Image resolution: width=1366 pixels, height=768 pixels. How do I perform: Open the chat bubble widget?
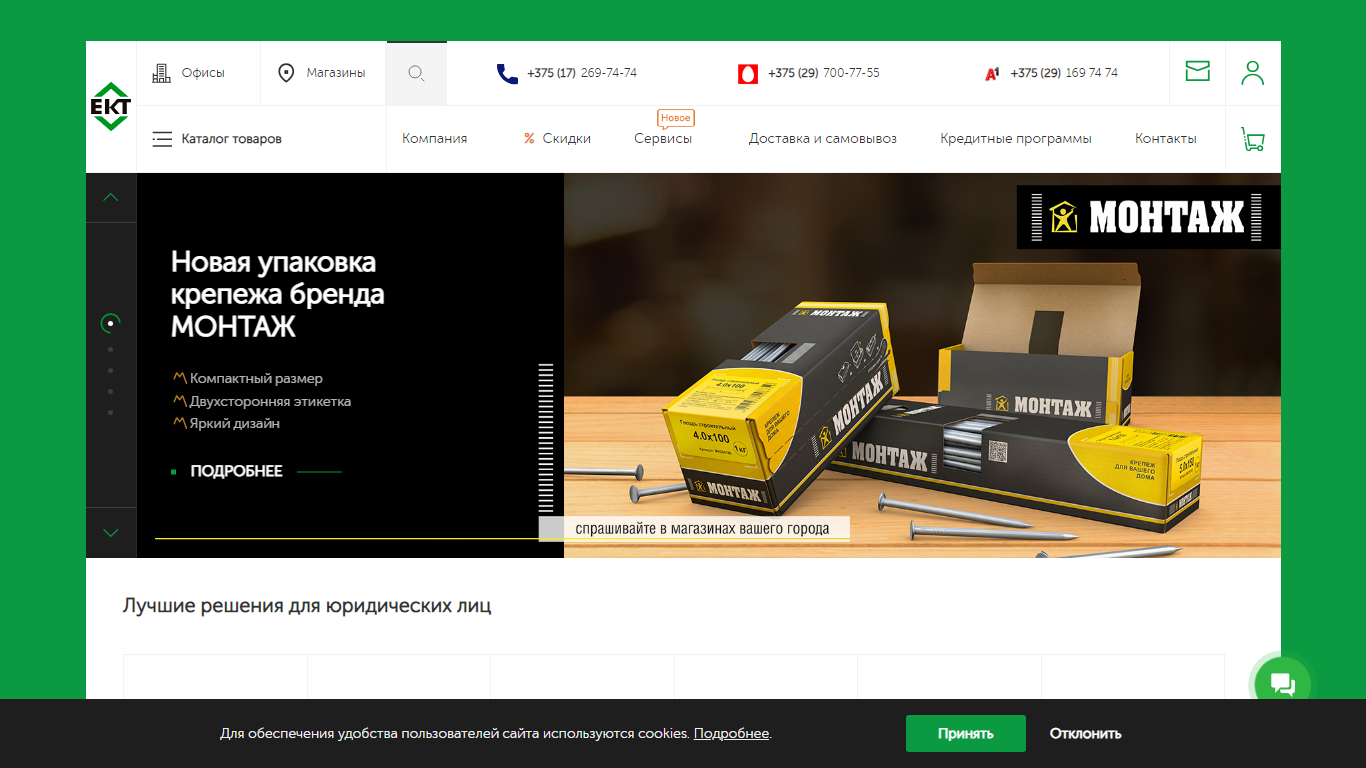pos(1283,684)
